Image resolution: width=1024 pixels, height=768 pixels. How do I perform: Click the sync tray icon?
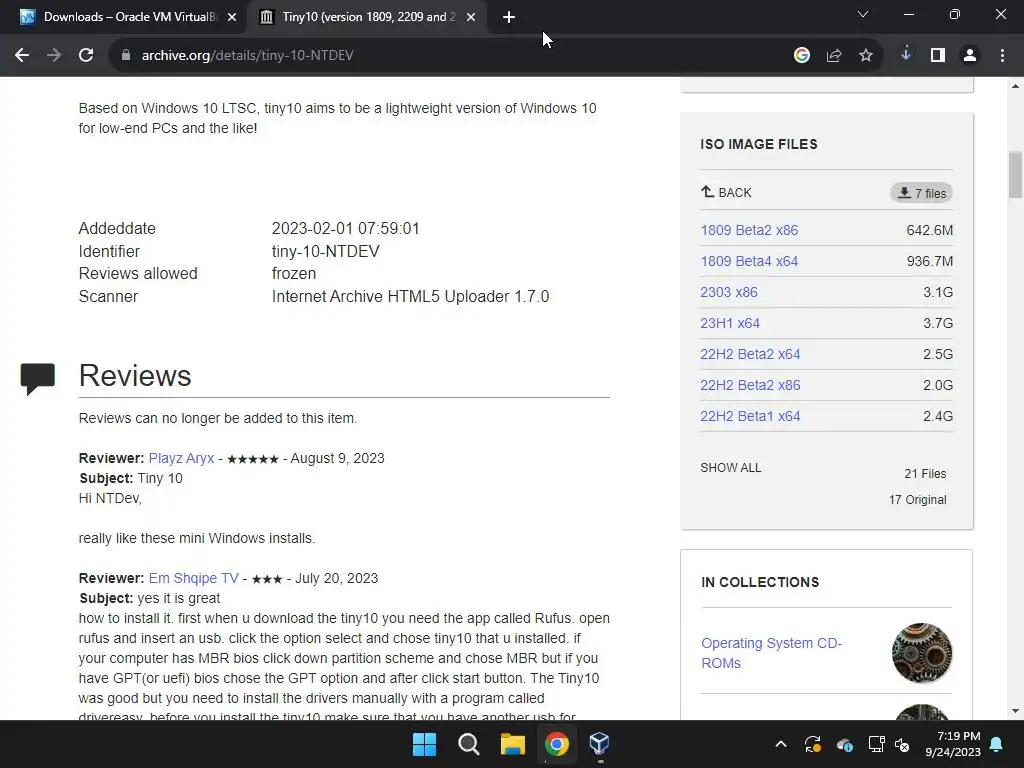tap(812, 744)
